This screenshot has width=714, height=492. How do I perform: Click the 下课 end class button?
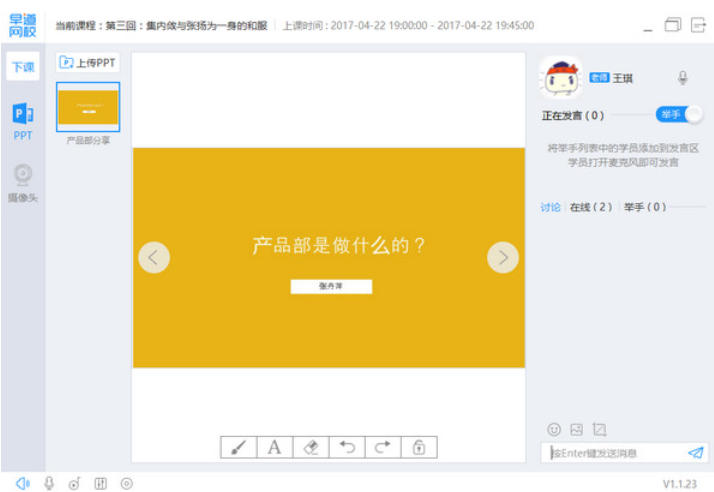coord(23,67)
